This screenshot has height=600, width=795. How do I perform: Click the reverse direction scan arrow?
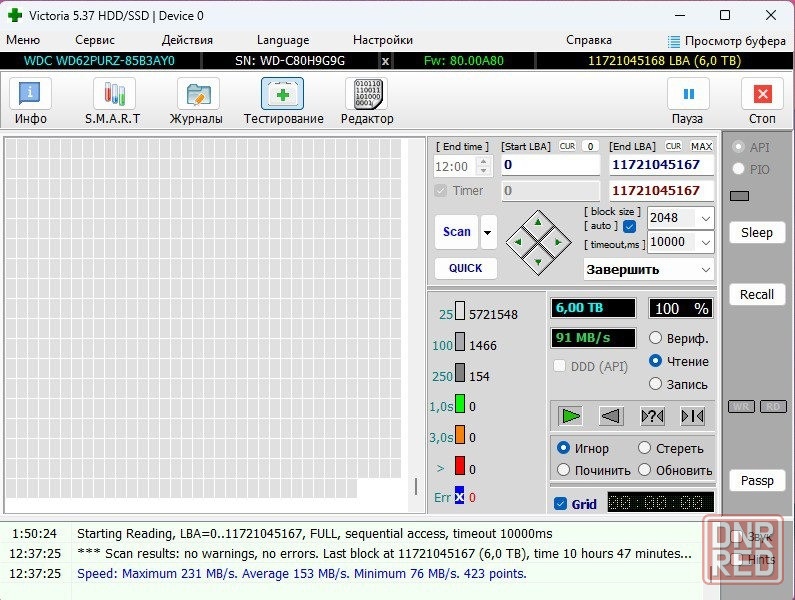click(x=610, y=416)
